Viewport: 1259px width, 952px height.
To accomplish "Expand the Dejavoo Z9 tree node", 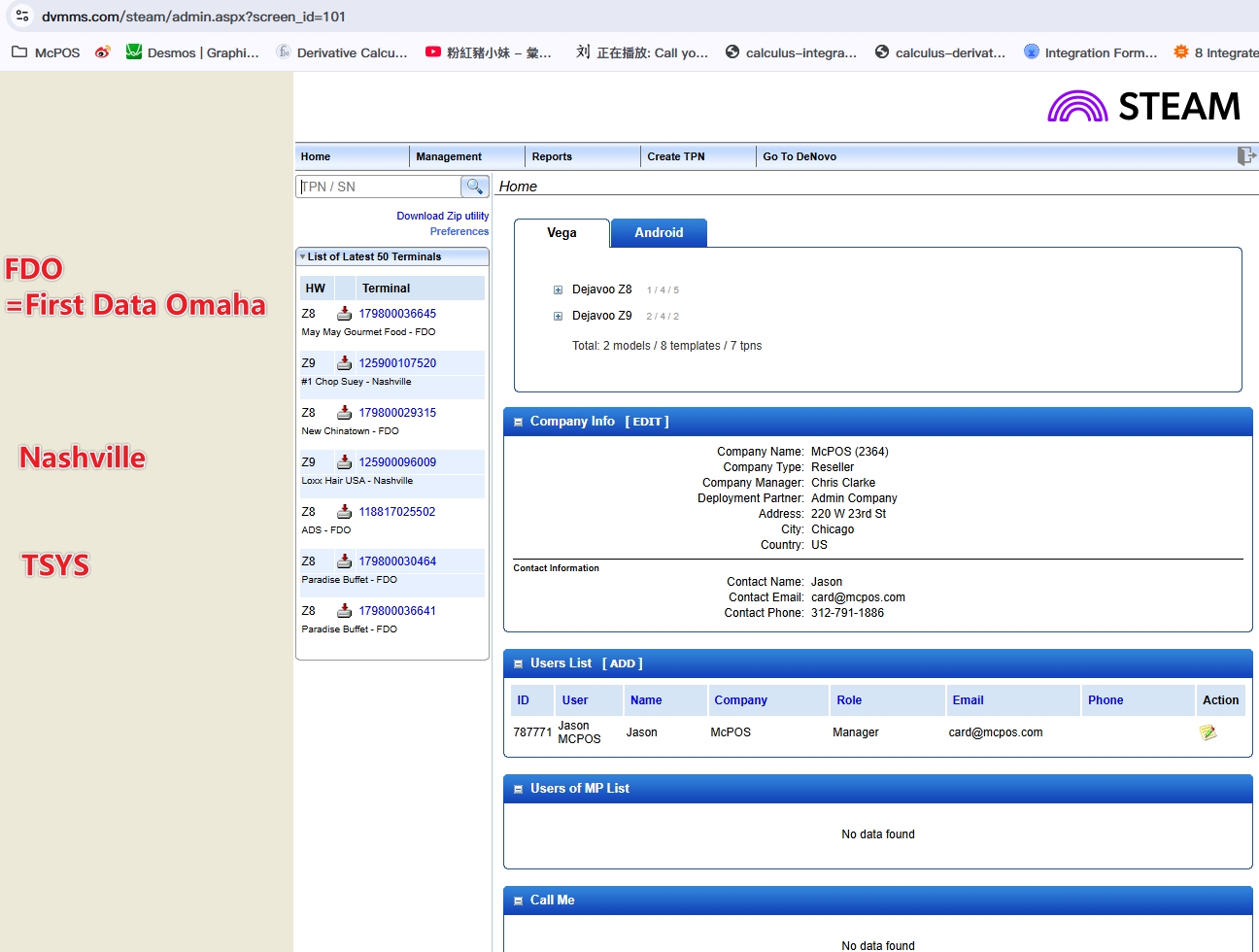I will (x=558, y=316).
